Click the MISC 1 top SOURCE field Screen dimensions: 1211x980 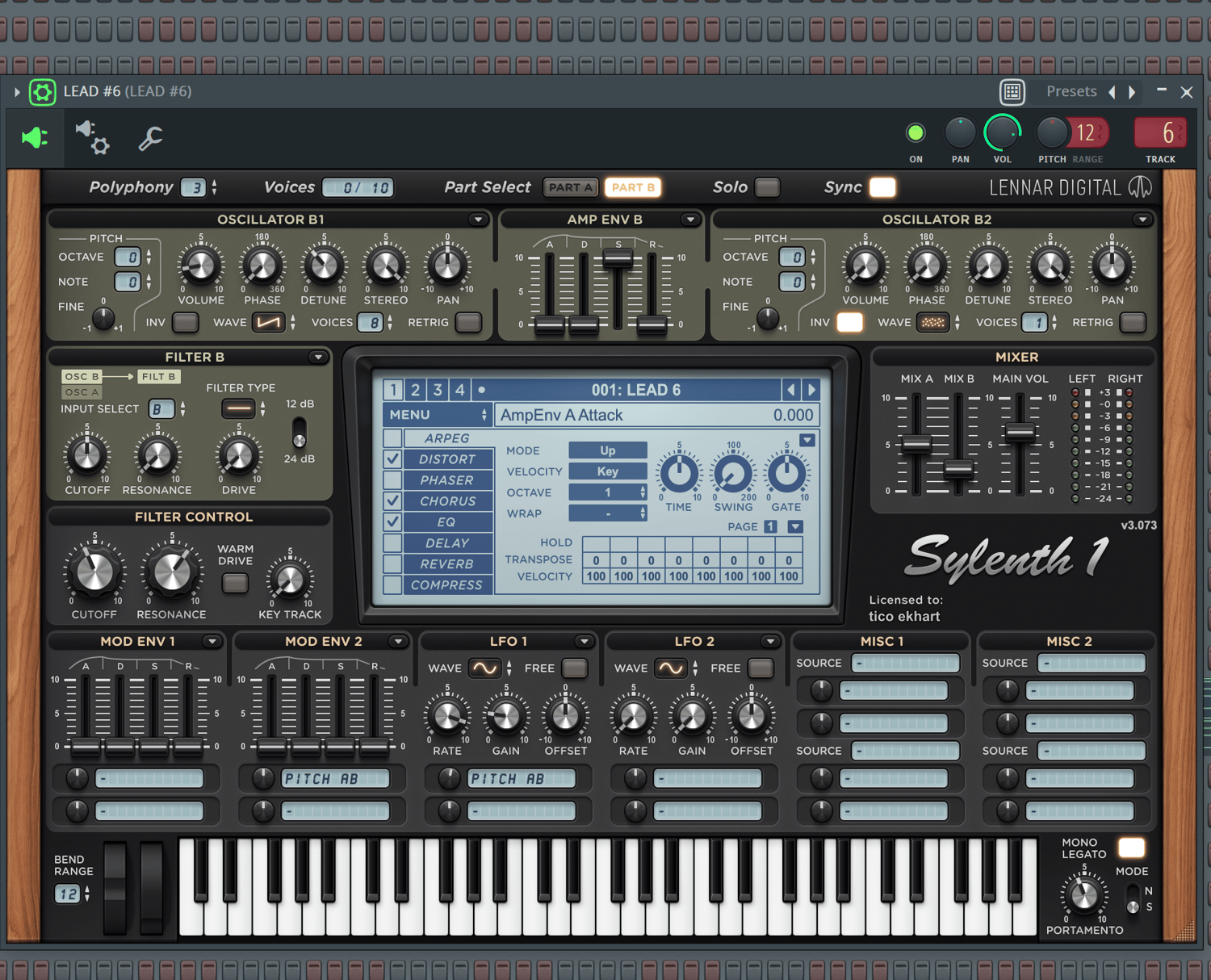906,664
